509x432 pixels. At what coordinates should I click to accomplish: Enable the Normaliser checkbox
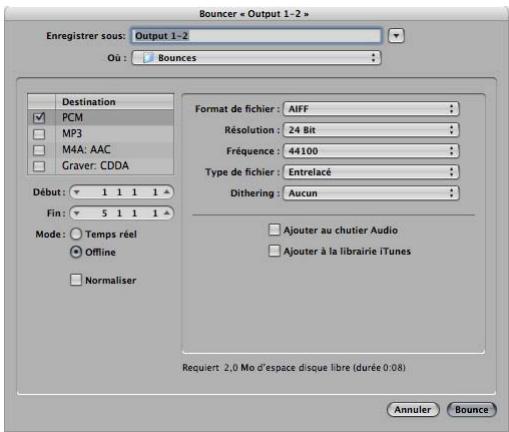click(x=76, y=280)
